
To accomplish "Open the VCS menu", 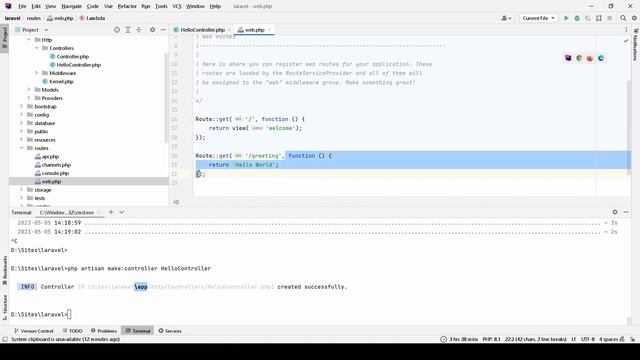I will pyautogui.click(x=177, y=6).
